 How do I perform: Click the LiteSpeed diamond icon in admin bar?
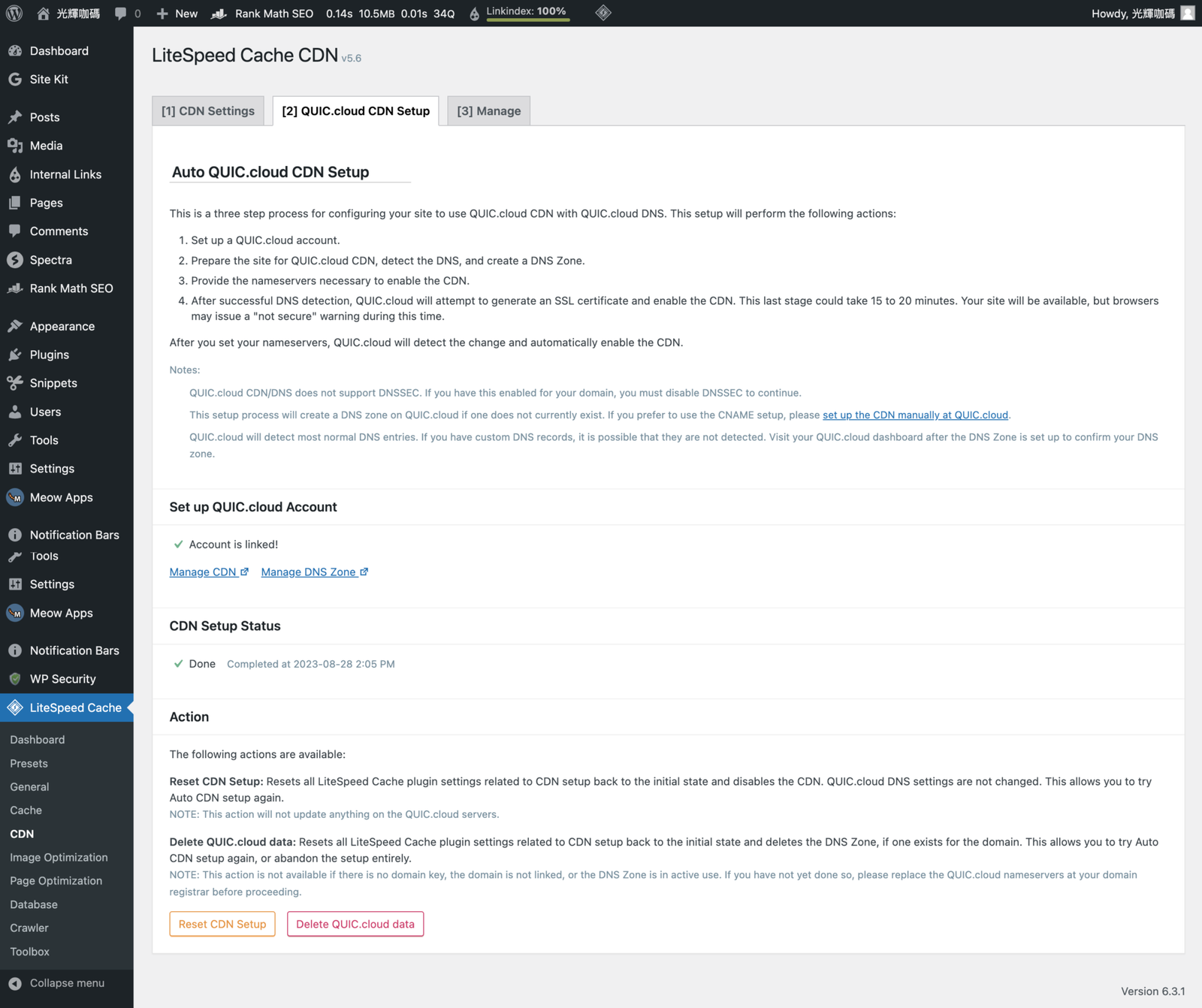click(603, 13)
